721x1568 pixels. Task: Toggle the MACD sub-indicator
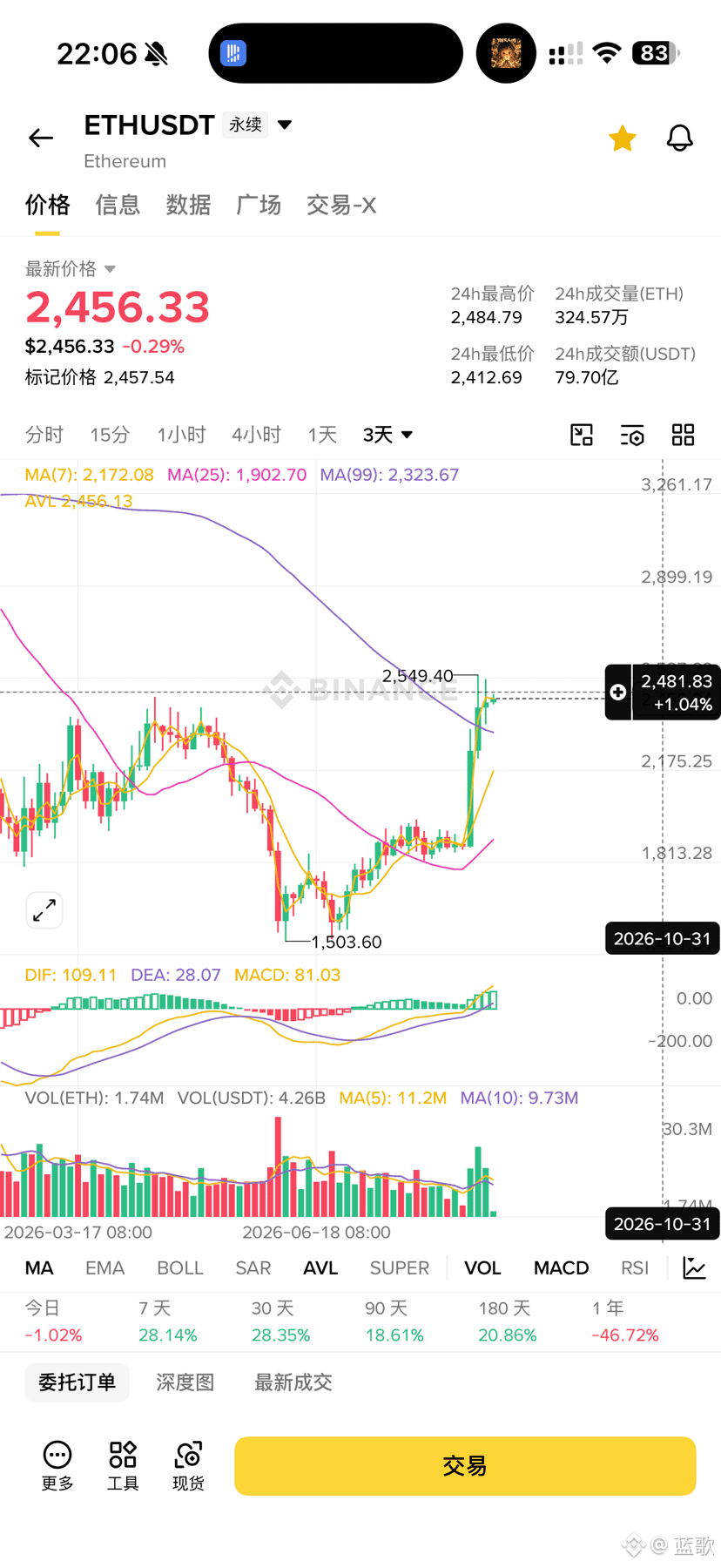pos(562,1267)
